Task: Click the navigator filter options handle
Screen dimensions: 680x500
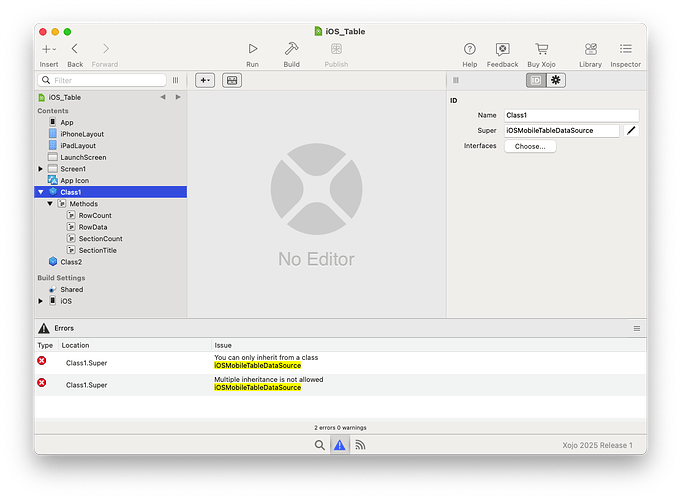Action: point(176,80)
